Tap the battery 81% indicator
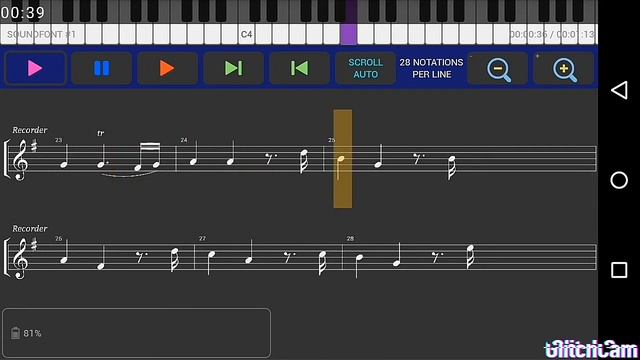This screenshot has width=640, height=360. [x=26, y=333]
